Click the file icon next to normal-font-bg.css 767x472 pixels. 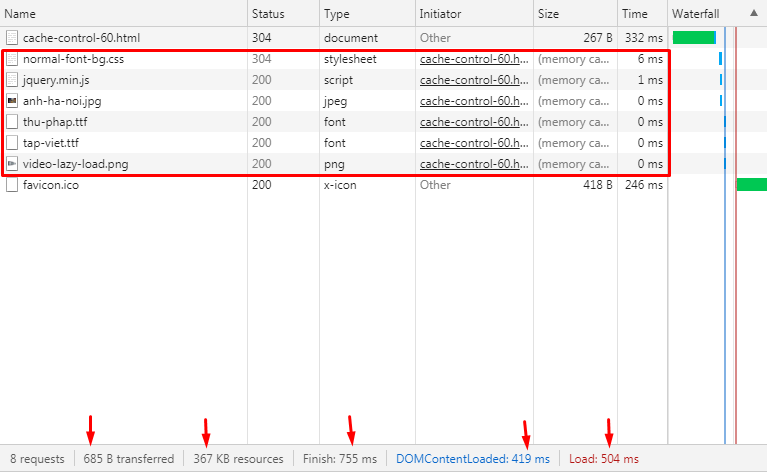click(12, 59)
